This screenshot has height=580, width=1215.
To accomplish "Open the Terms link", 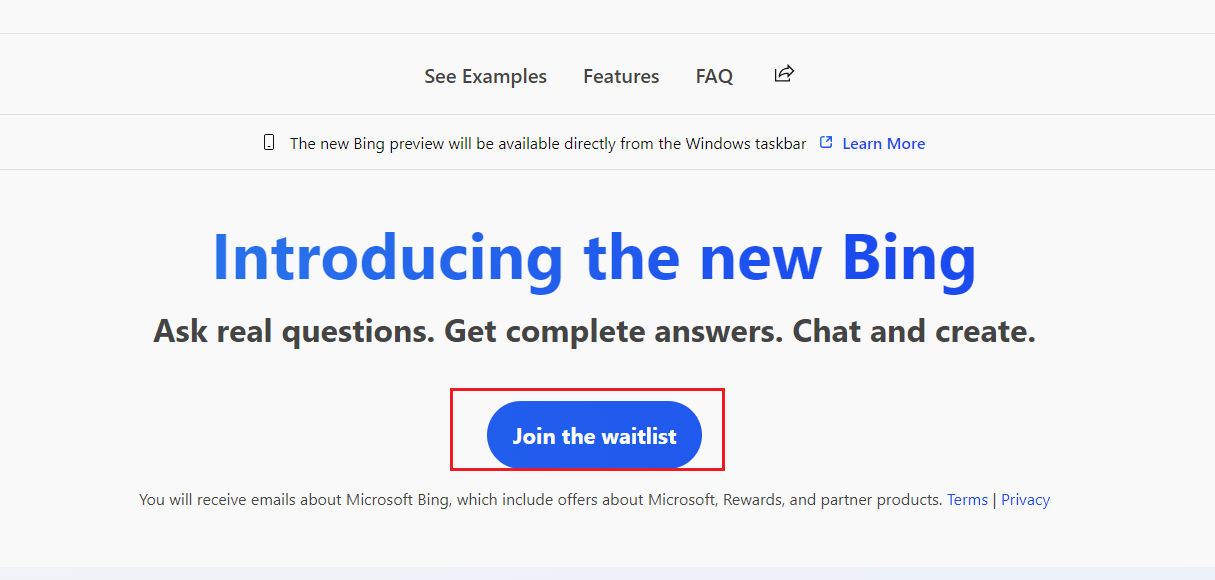I will click(x=967, y=499).
